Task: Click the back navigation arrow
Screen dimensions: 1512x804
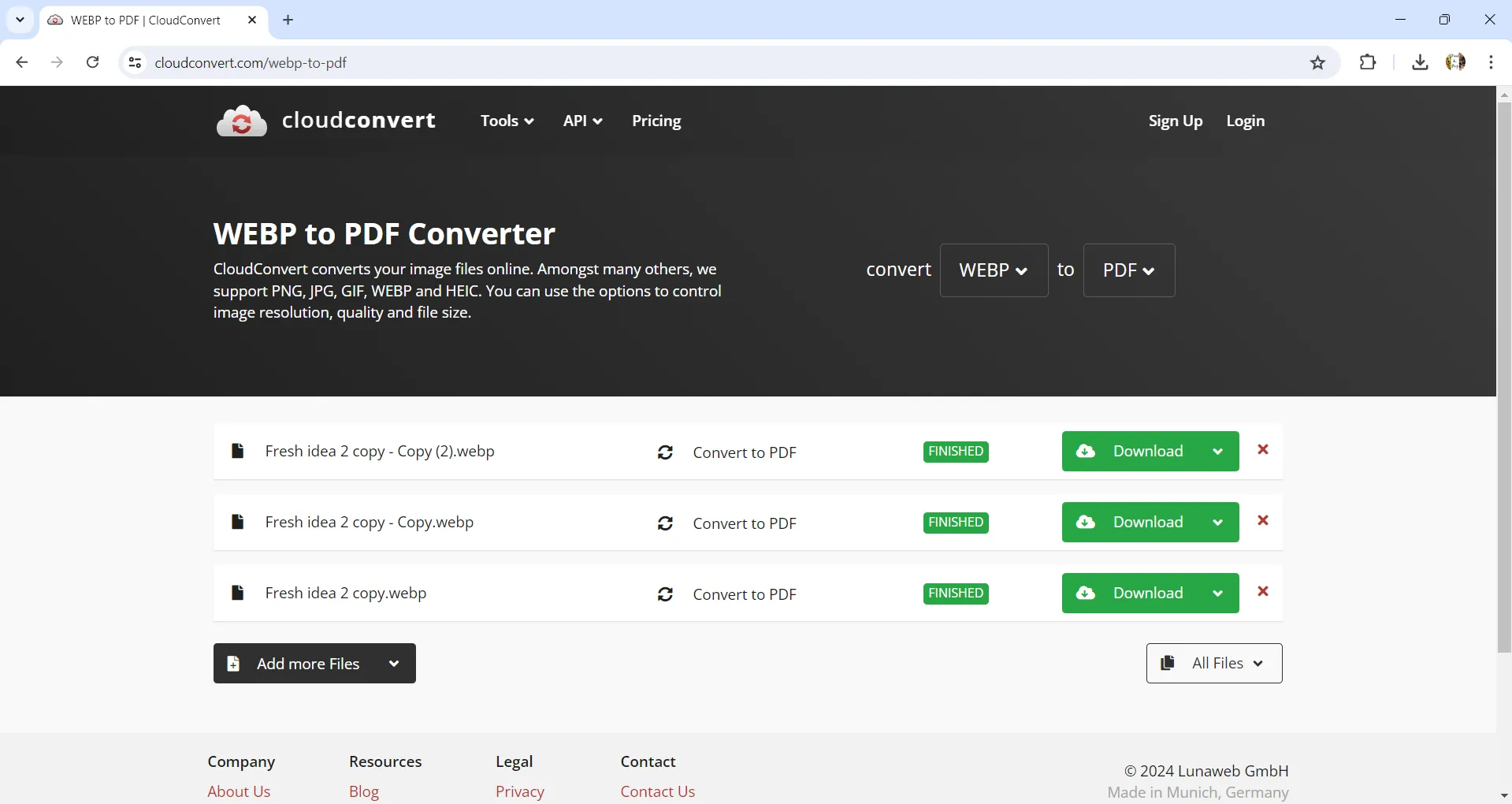Action: [x=22, y=62]
